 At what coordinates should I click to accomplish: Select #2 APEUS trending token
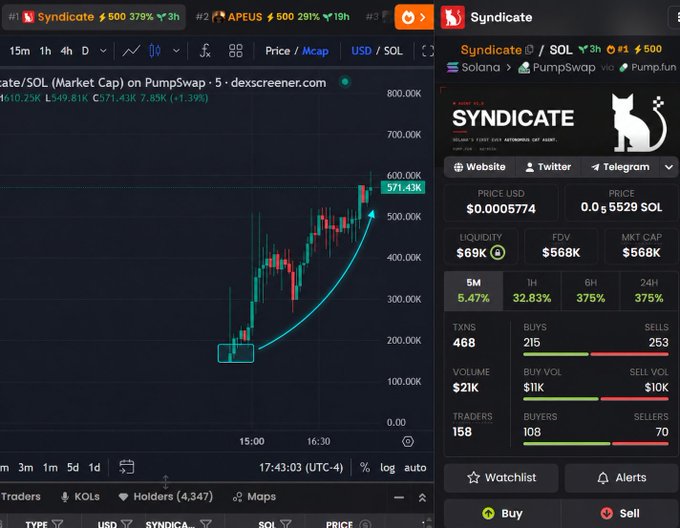pyautogui.click(x=272, y=17)
